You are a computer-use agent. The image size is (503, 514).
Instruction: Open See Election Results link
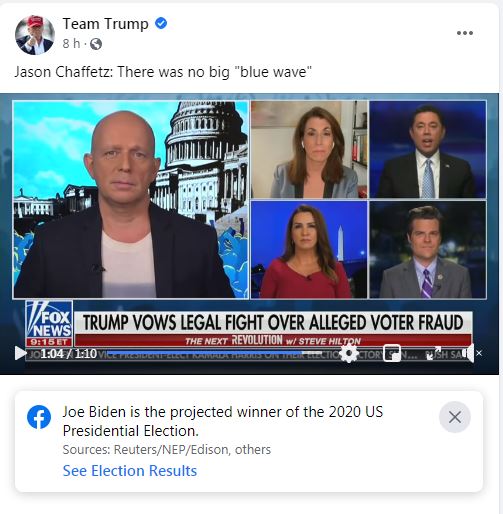pos(130,471)
